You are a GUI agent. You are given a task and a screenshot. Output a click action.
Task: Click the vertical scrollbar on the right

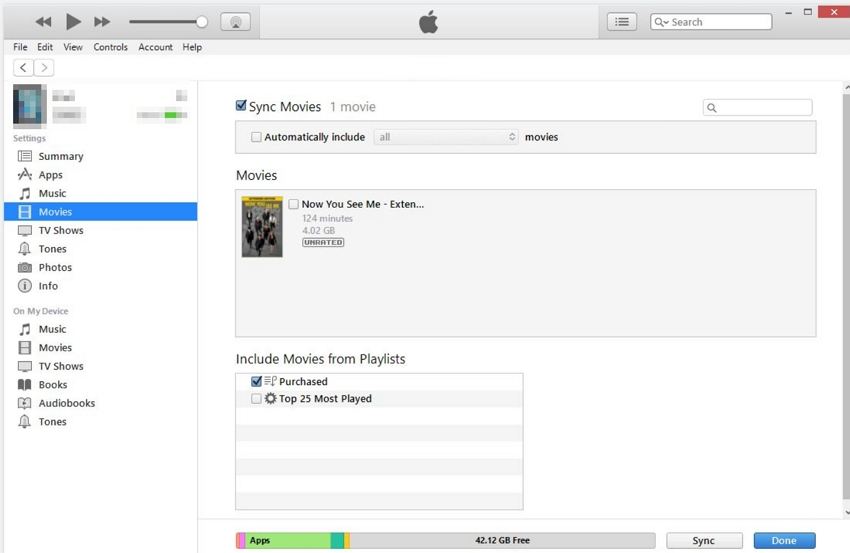[846, 295]
